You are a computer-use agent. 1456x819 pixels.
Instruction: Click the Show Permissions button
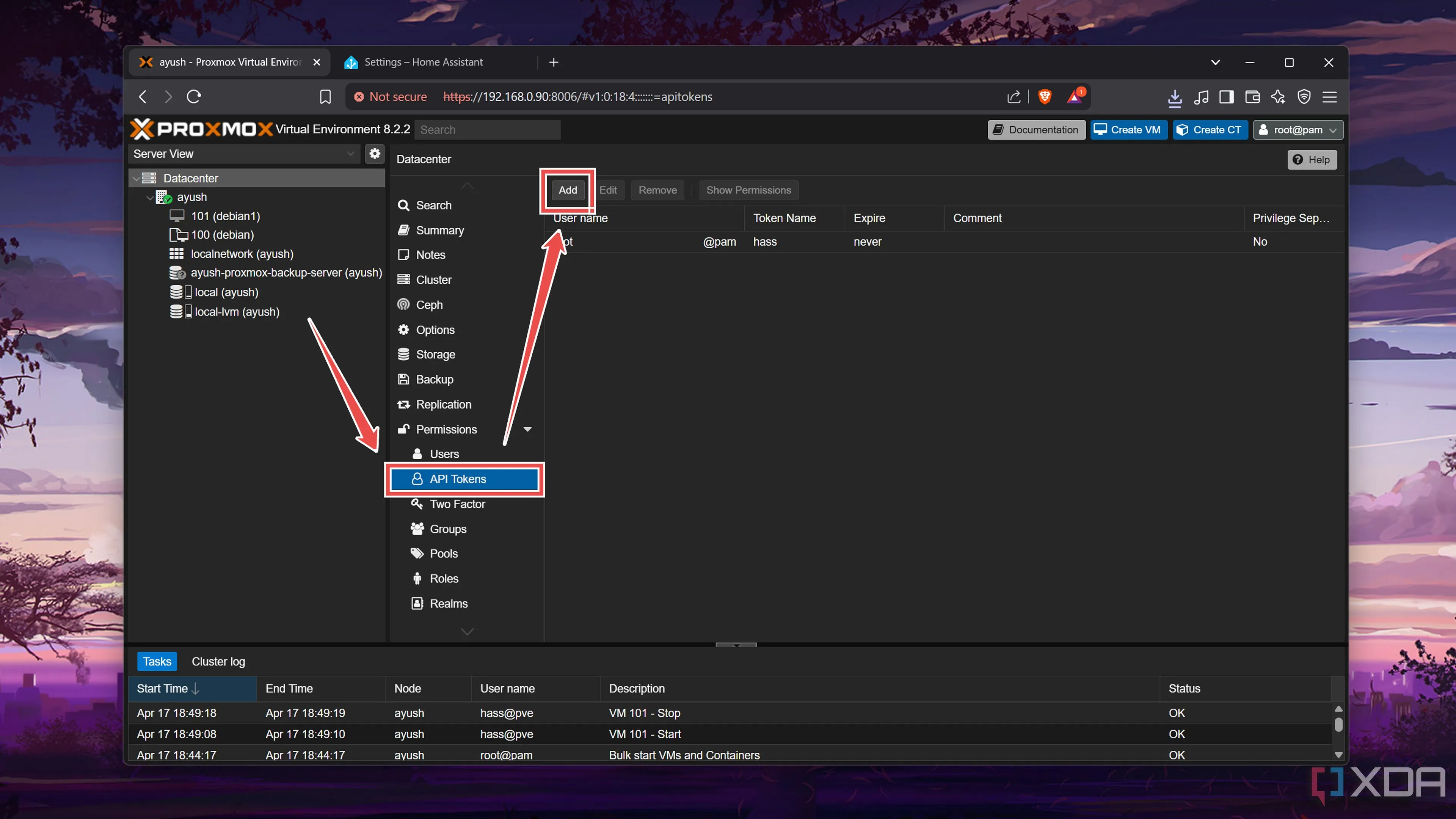[748, 190]
